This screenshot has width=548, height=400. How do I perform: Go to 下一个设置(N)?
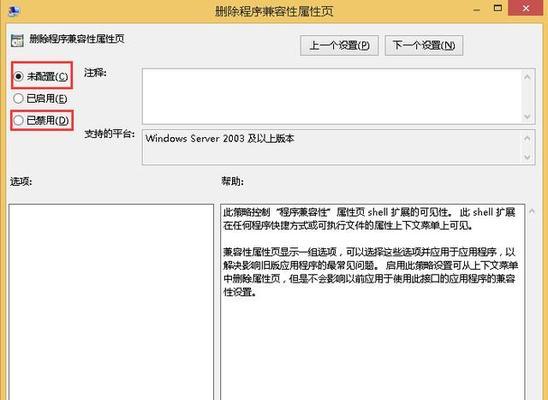424,45
